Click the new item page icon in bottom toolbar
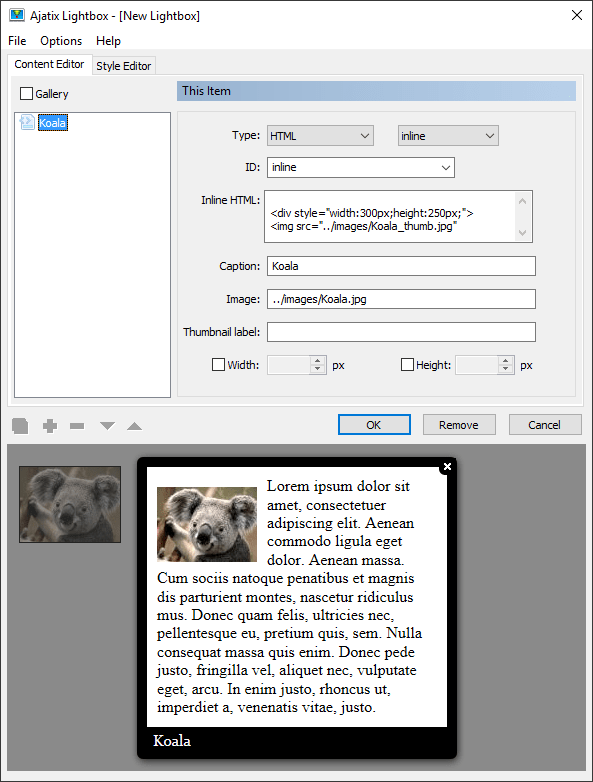This screenshot has width=593, height=782. tap(20, 426)
